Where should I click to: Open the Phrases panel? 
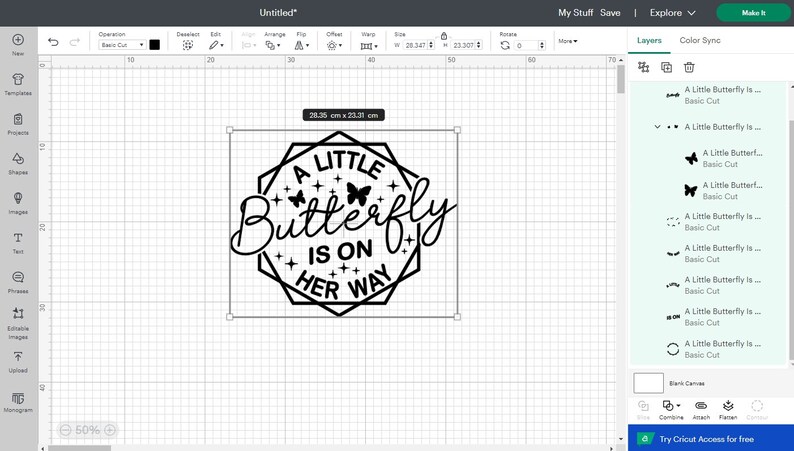[x=18, y=282]
